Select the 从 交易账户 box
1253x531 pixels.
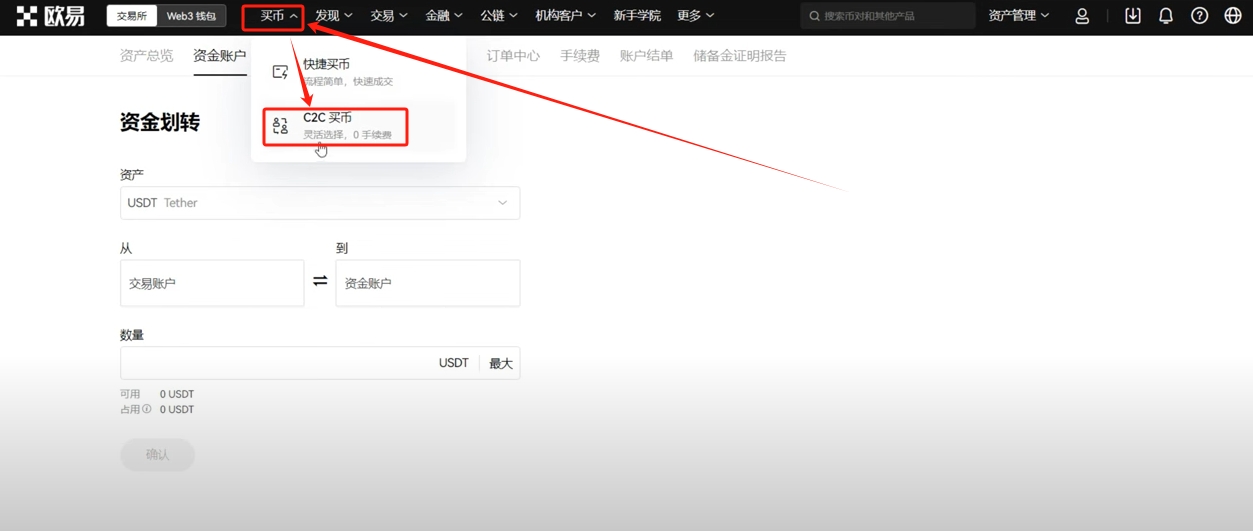coord(212,283)
